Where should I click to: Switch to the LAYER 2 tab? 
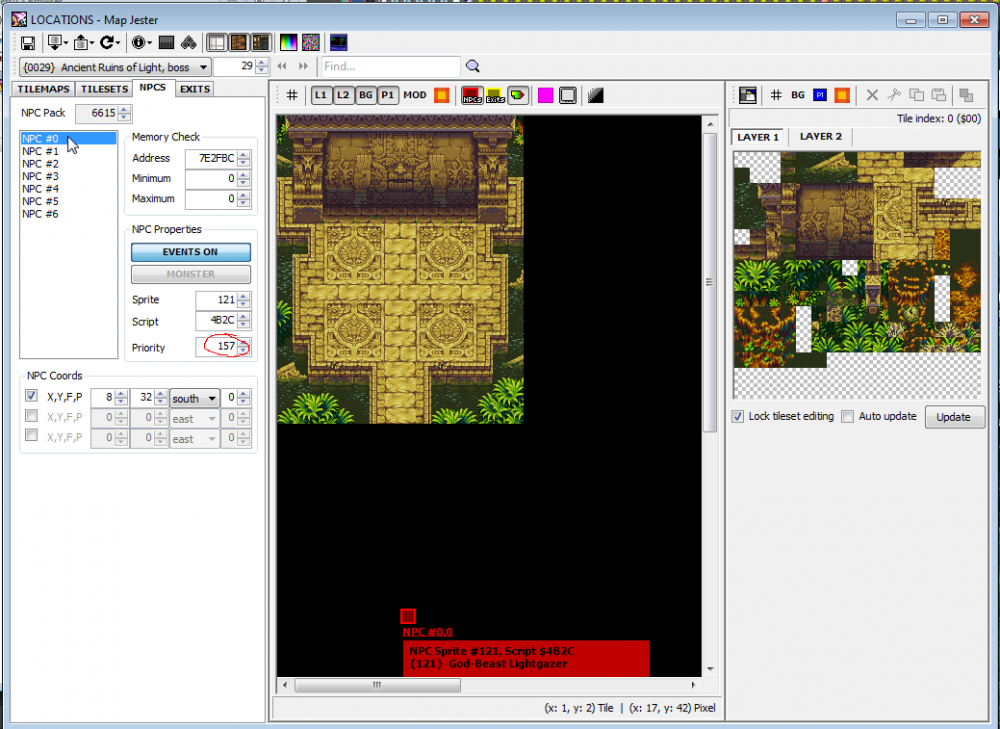(820, 136)
